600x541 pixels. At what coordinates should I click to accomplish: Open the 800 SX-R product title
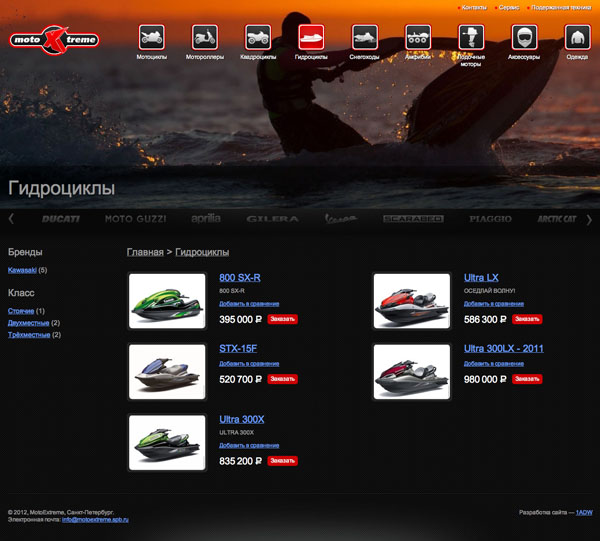240,278
